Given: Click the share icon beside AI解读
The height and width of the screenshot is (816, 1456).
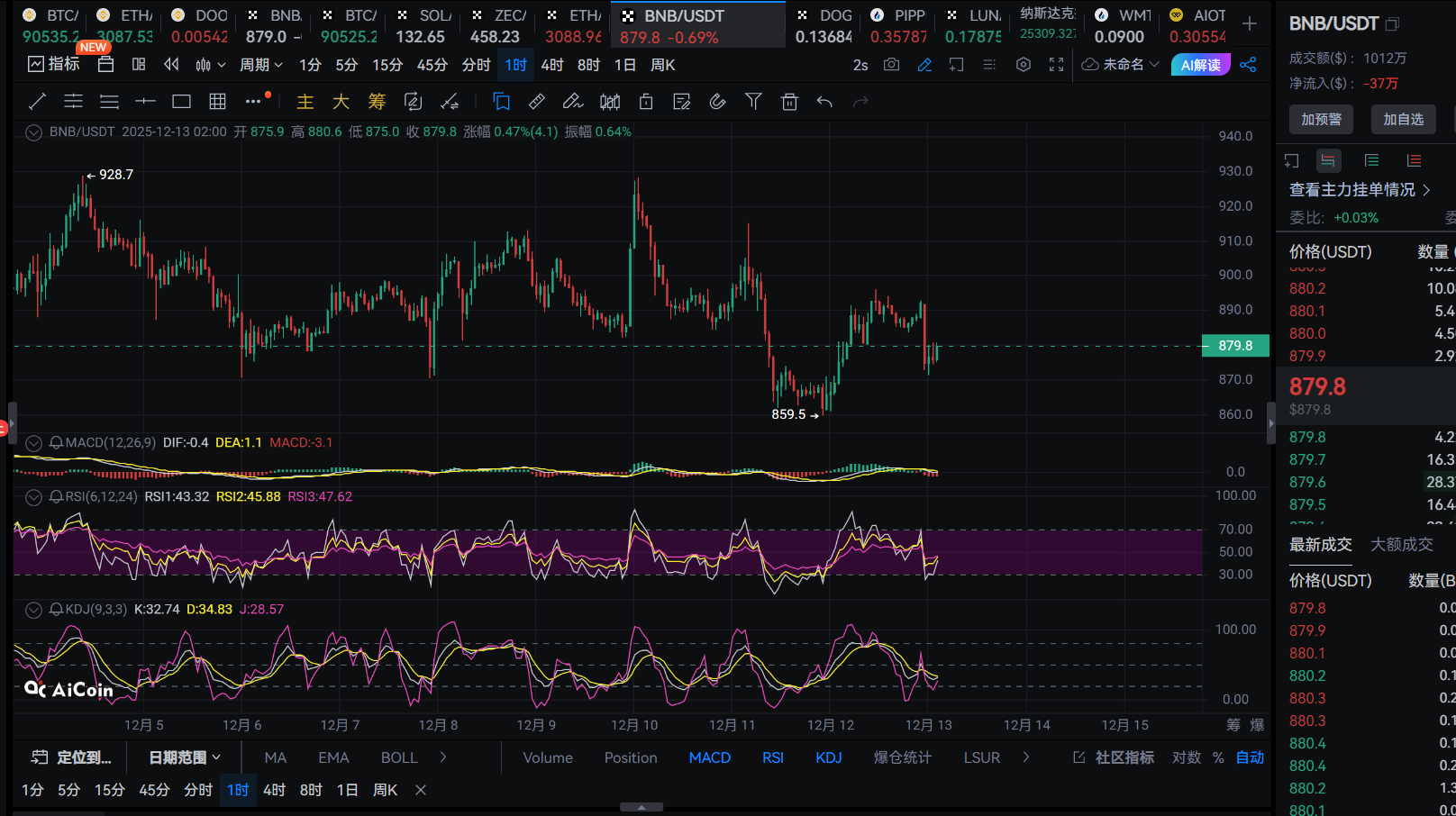Looking at the screenshot, I should [1248, 65].
